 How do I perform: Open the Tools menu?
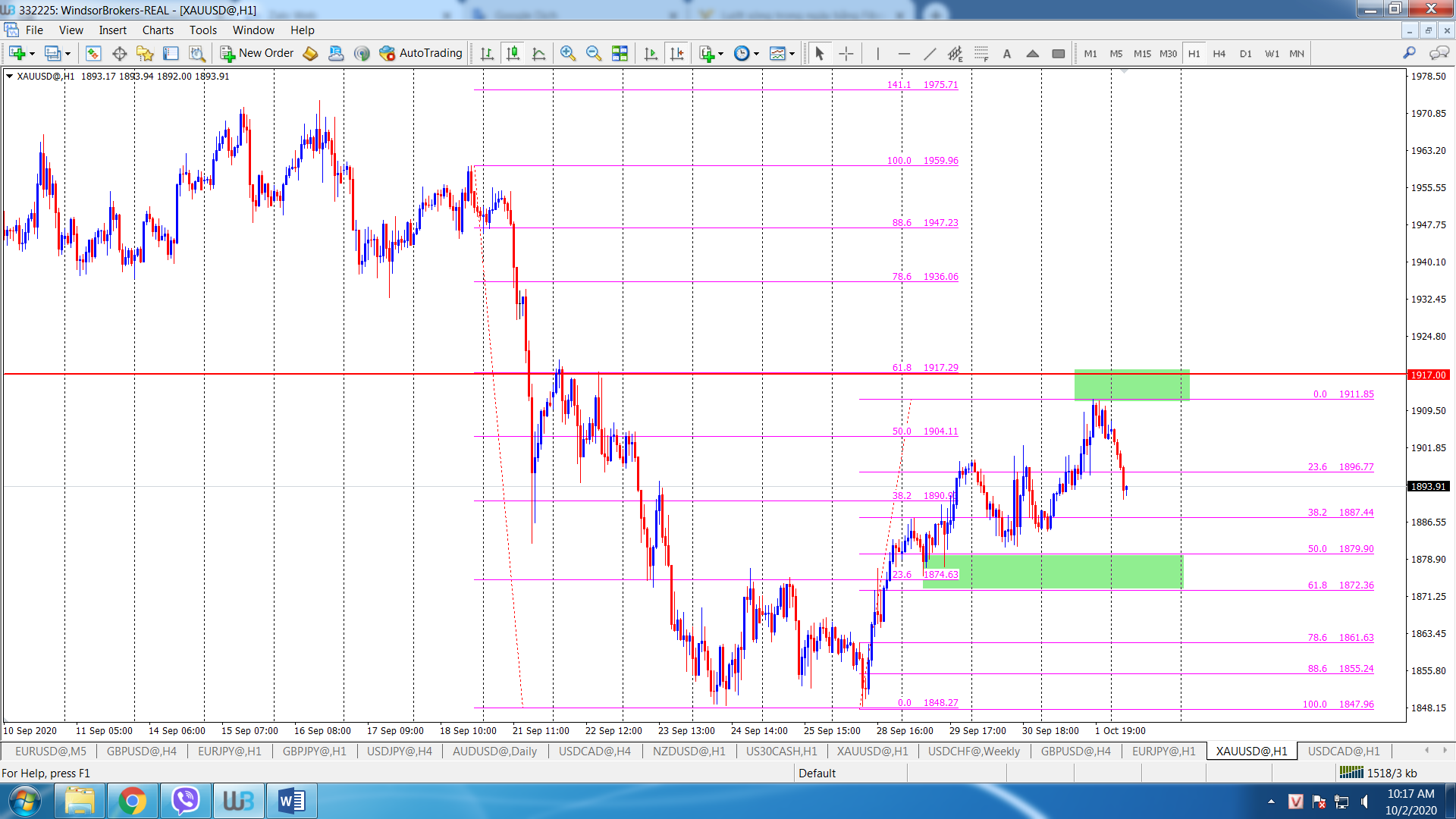pos(203,30)
